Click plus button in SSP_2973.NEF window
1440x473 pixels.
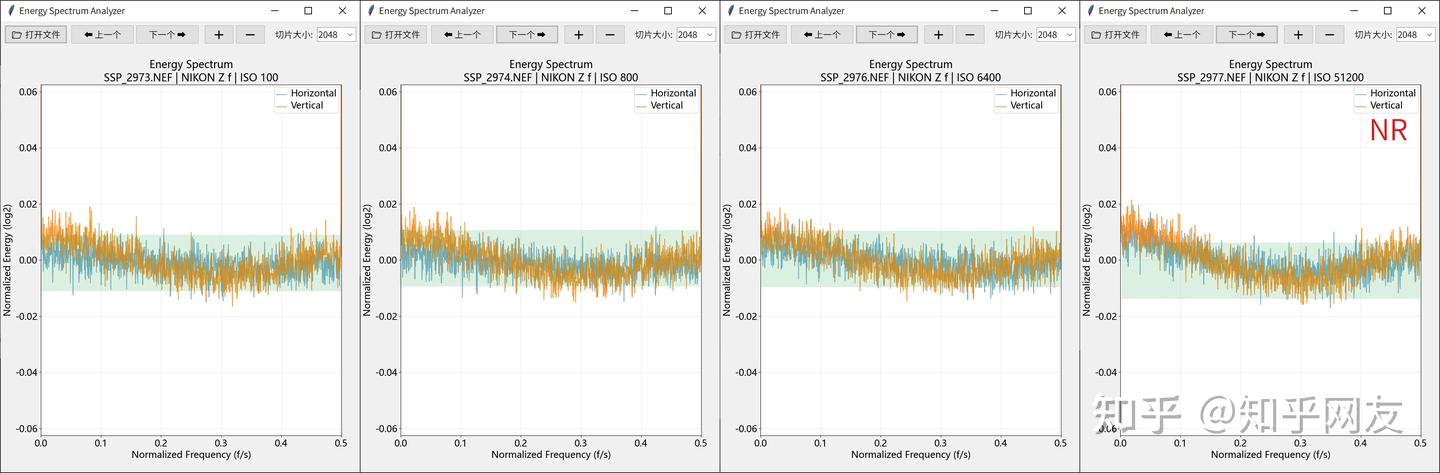[218, 34]
